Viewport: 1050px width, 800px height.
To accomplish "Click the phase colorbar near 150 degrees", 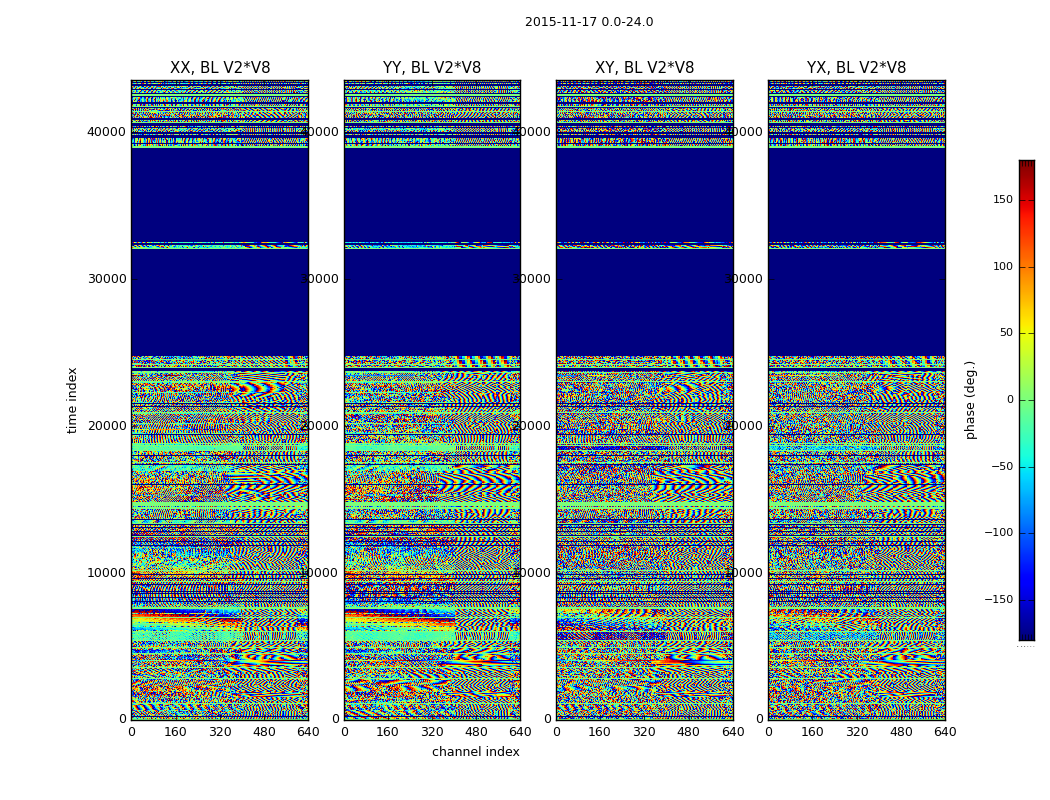I will tap(1027, 200).
